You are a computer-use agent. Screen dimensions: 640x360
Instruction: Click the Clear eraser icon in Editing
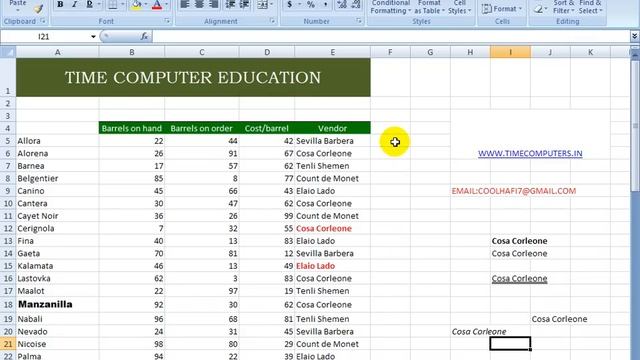(539, 9)
